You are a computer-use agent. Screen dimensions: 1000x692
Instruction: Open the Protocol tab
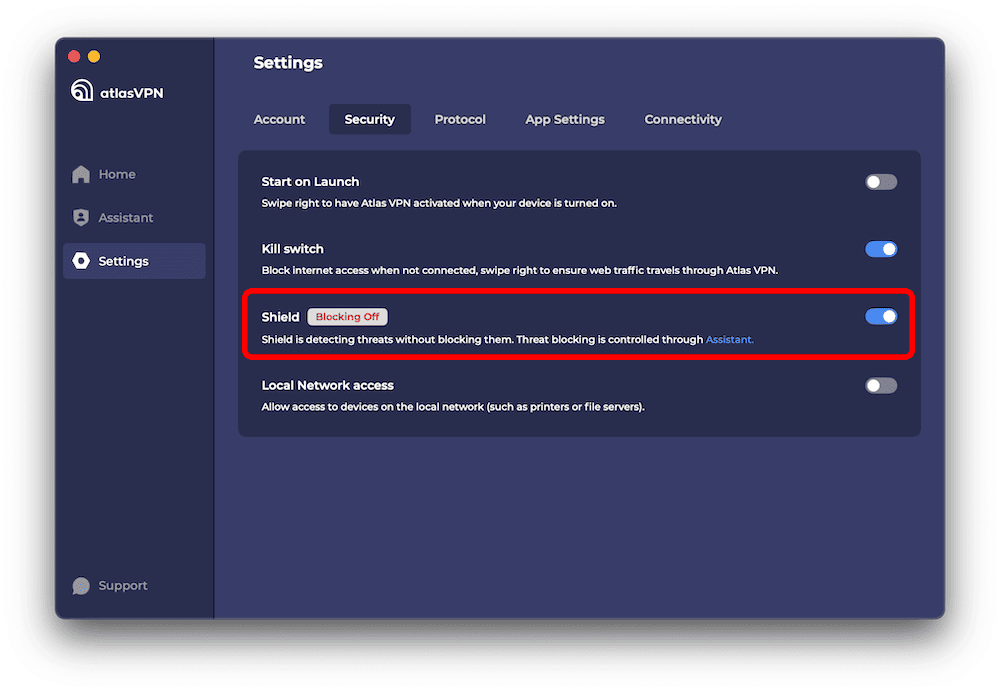click(460, 119)
